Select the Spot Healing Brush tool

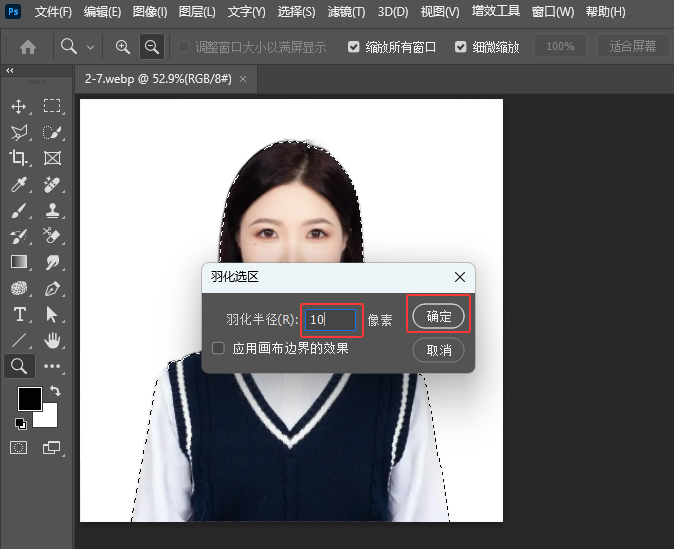(x=52, y=184)
